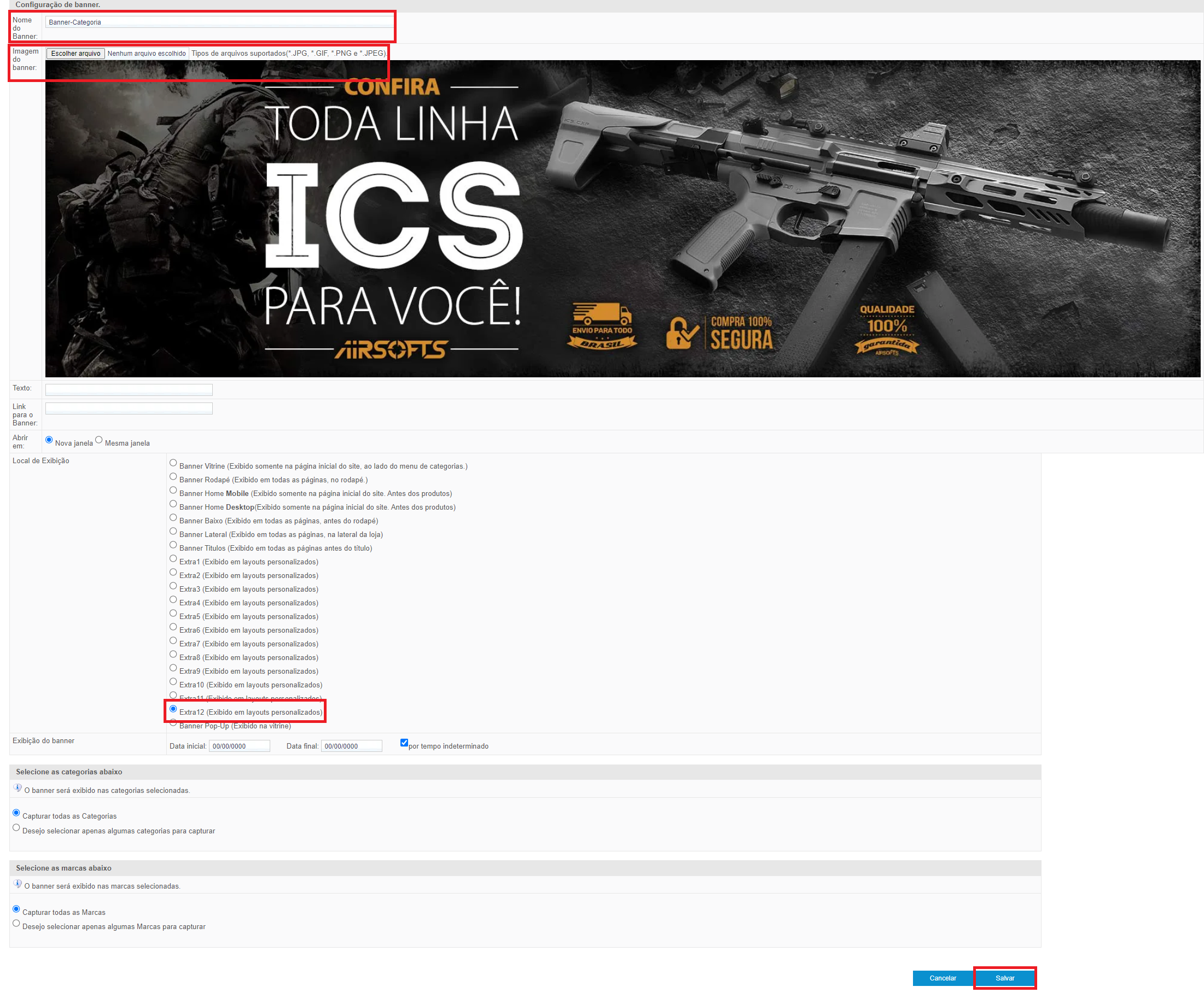Click the info icon under categories section
This screenshot has width=1204, height=1004.
coord(18,789)
